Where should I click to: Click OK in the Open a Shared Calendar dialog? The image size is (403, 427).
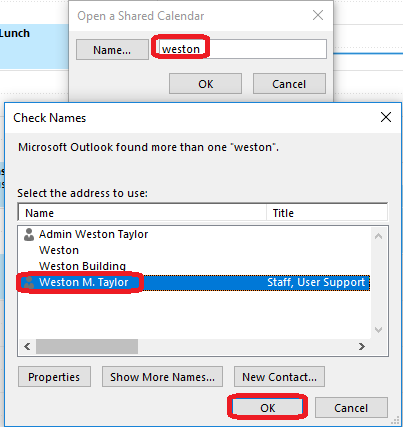[x=205, y=84]
